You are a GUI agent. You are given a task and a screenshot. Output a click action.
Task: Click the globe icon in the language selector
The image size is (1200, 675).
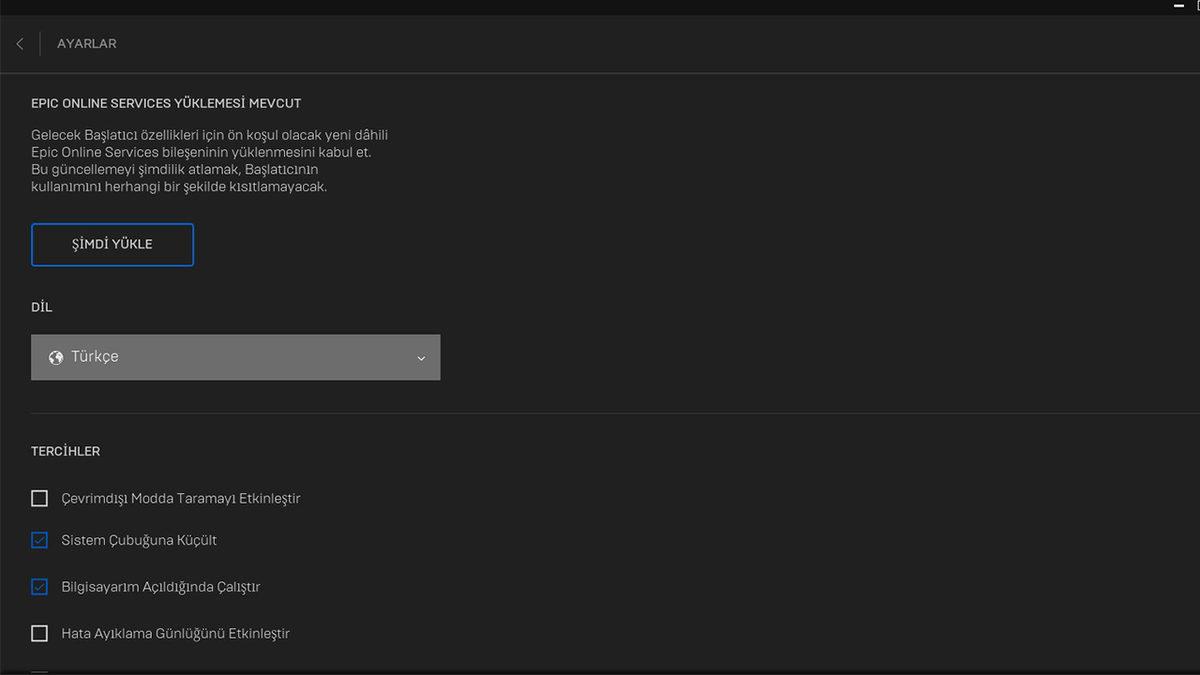coord(56,357)
